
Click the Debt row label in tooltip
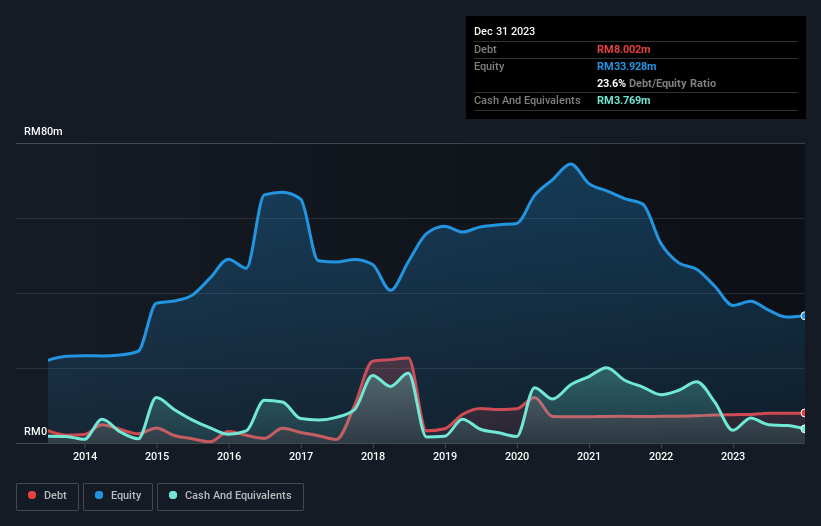tap(485, 49)
